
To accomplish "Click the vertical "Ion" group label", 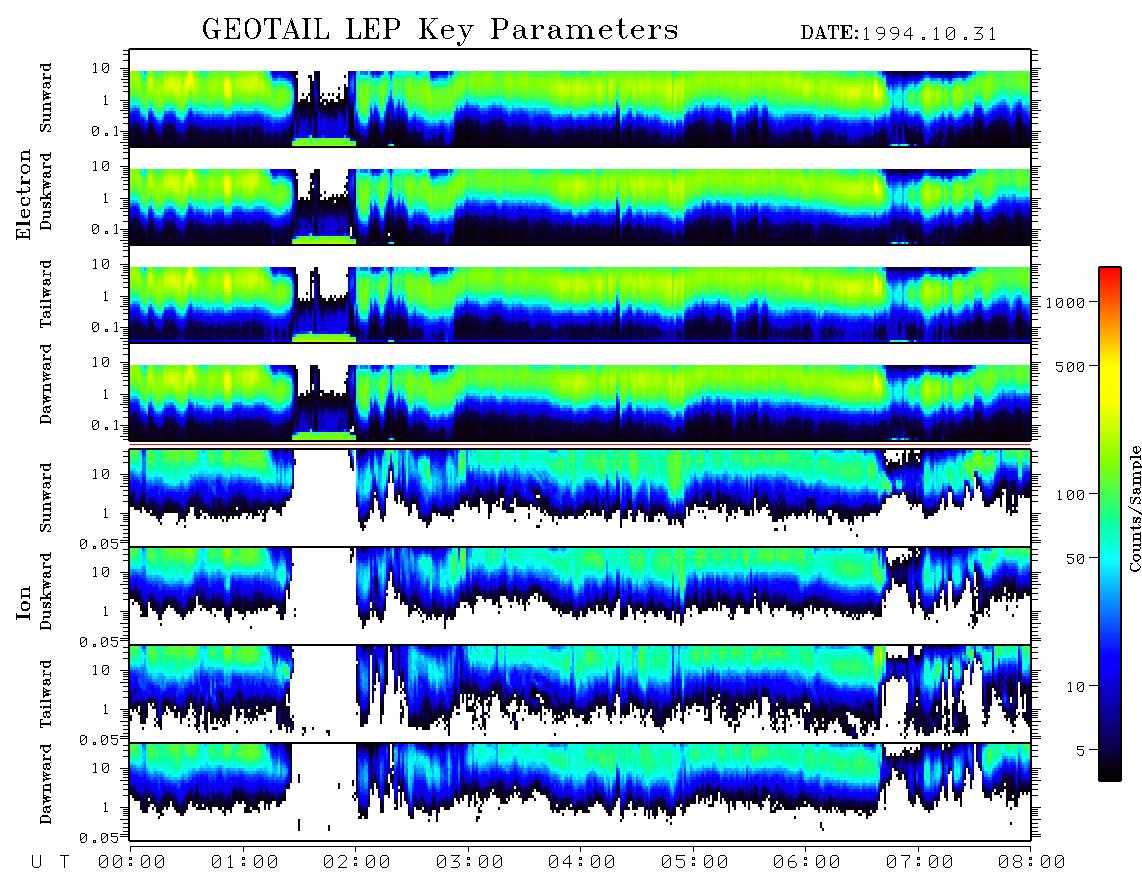I will tap(24, 603).
